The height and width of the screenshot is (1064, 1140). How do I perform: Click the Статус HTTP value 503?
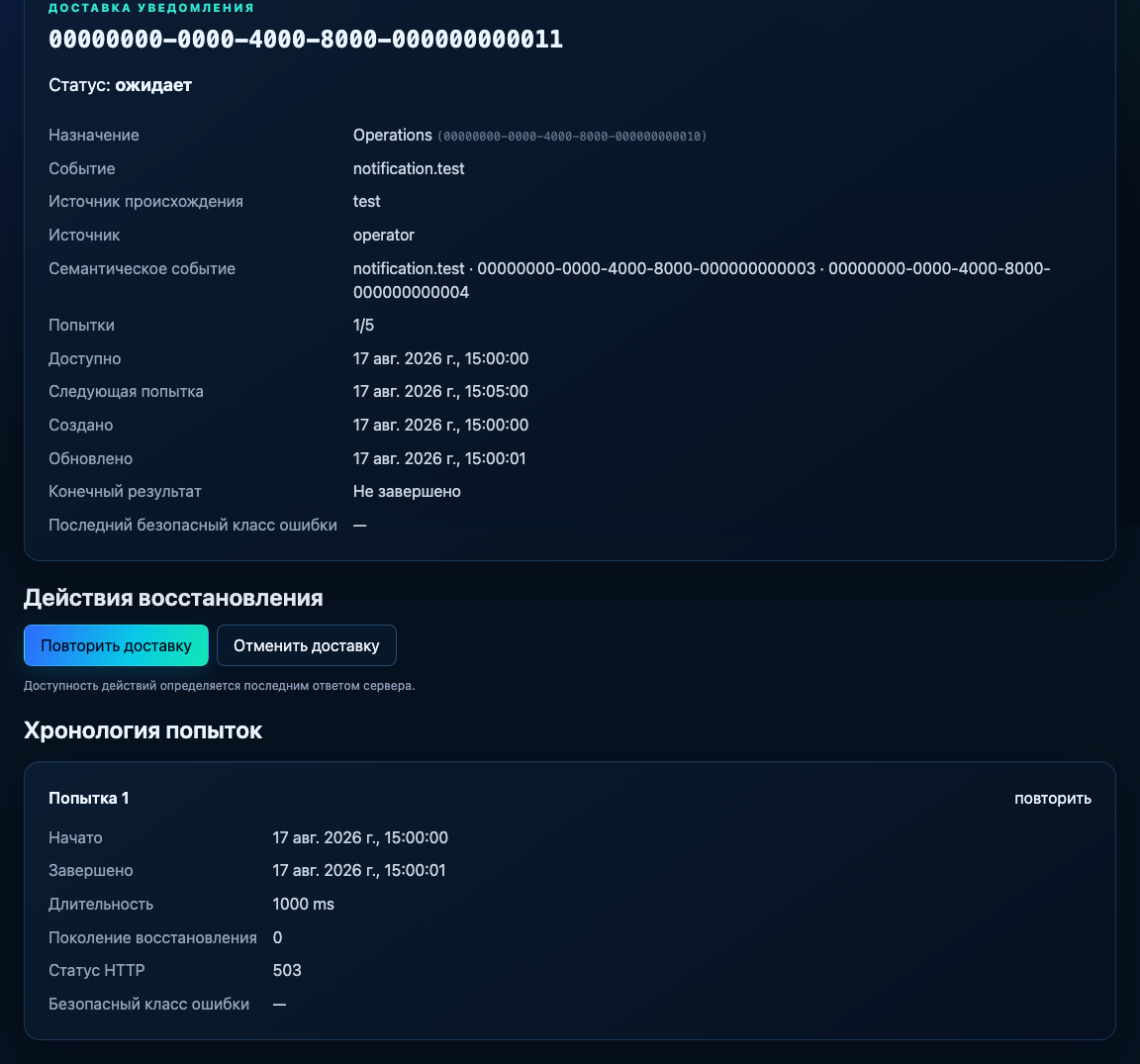287,970
